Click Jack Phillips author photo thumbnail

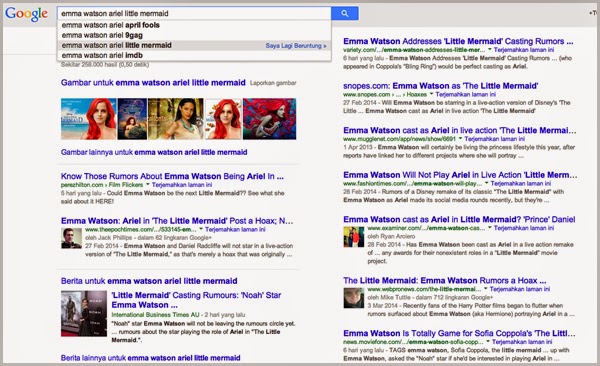tap(72, 238)
